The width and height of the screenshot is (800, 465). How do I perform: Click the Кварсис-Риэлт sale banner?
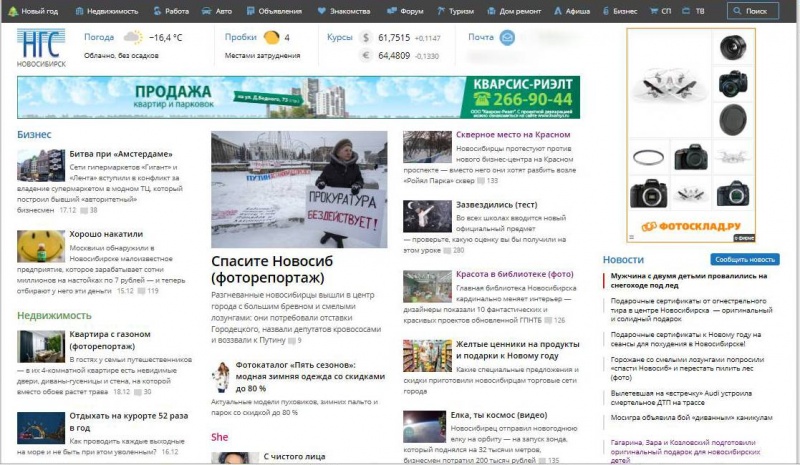tap(298, 98)
